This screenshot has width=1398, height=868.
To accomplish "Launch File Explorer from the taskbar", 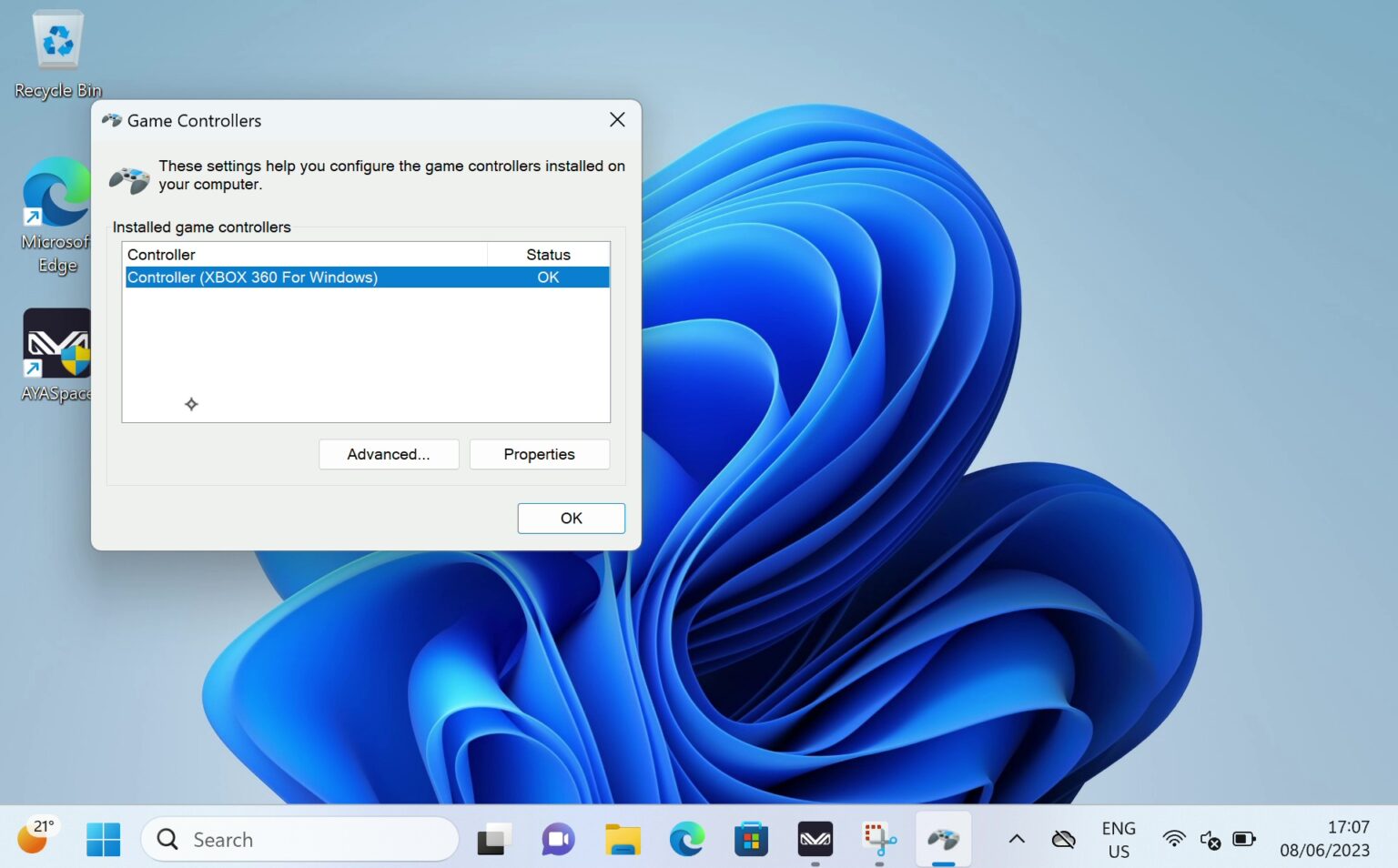I will (x=623, y=839).
